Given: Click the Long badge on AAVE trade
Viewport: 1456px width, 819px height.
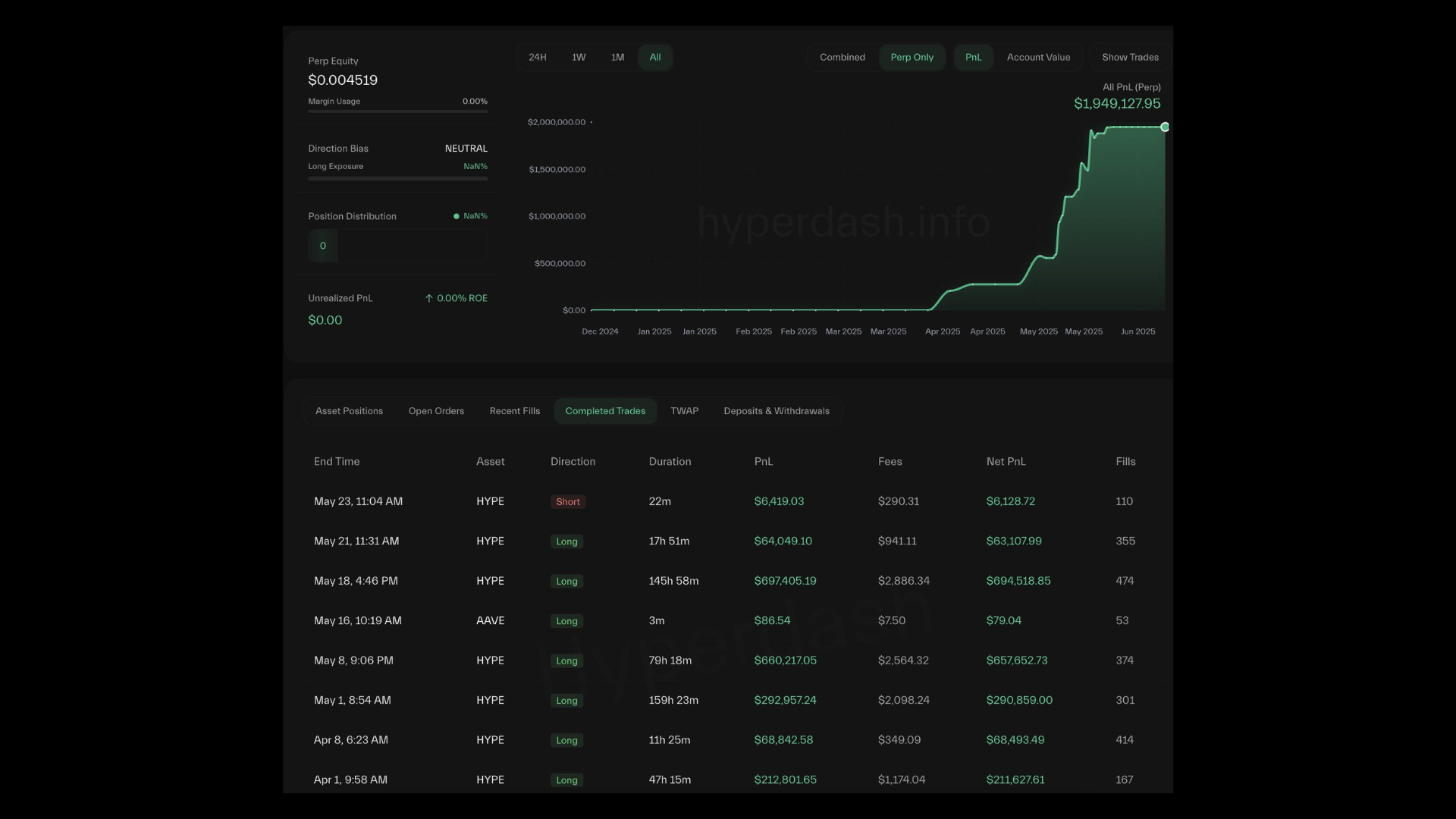Looking at the screenshot, I should [x=566, y=621].
